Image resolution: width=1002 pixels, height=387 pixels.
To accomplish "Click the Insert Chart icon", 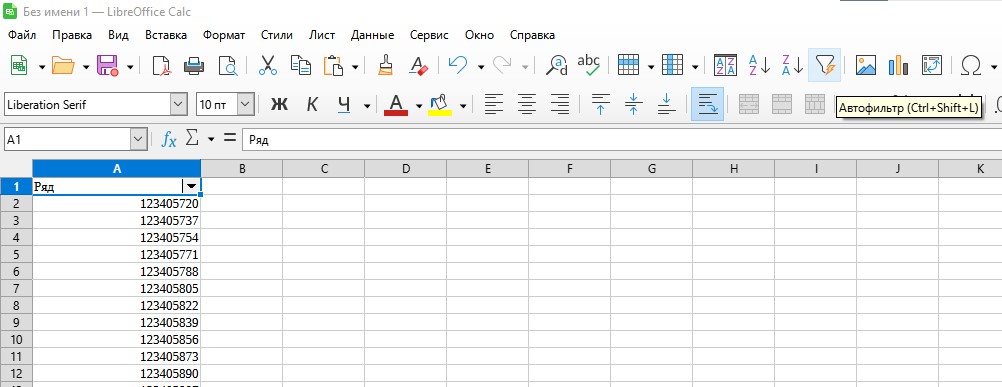I will click(898, 65).
